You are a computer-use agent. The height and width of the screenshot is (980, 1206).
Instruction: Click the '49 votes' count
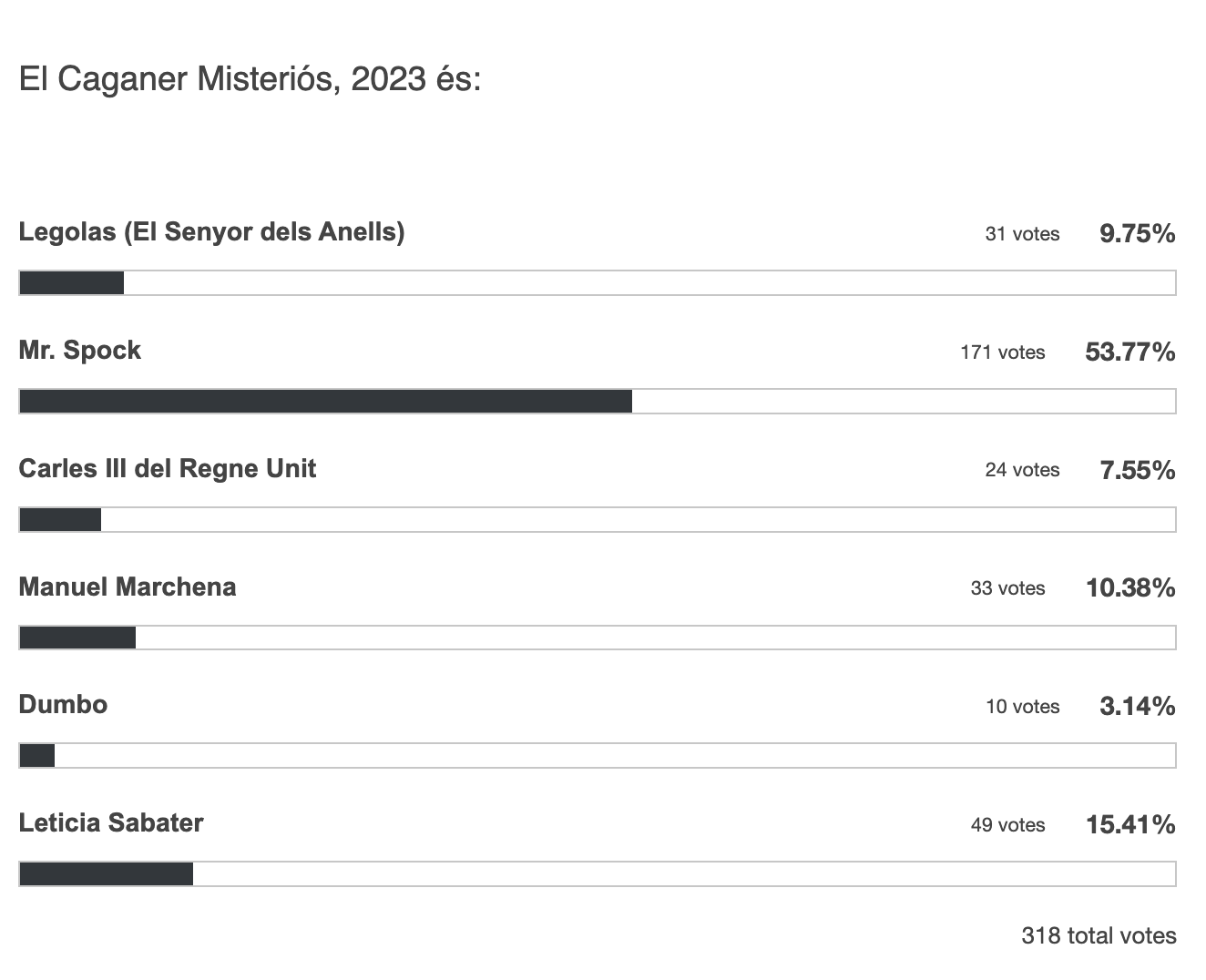(x=1007, y=825)
